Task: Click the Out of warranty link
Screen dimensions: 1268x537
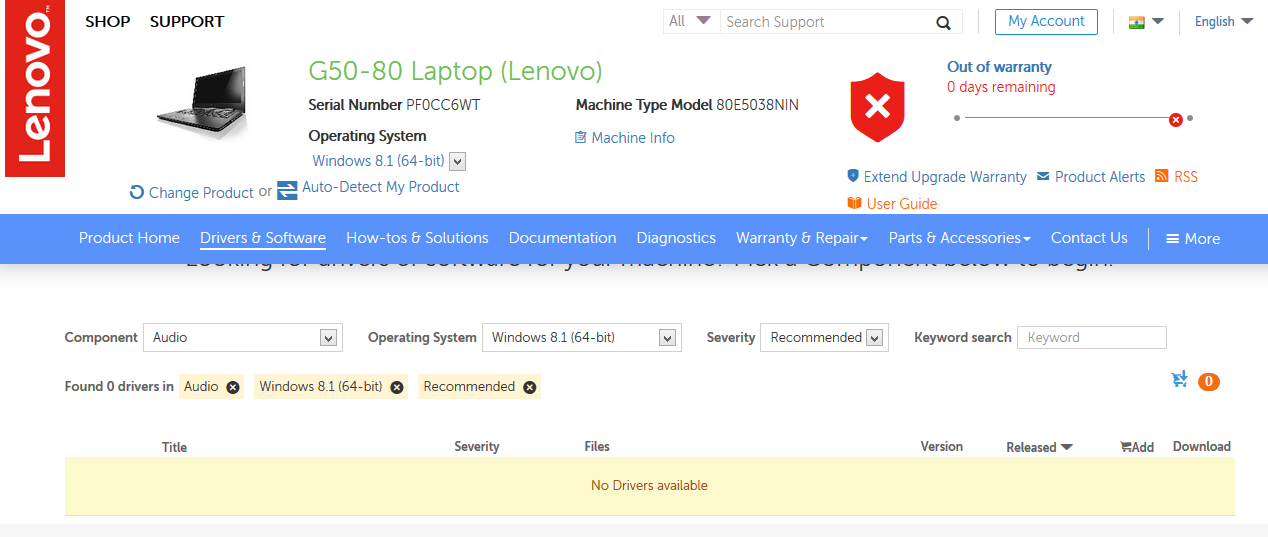Action: [x=999, y=67]
